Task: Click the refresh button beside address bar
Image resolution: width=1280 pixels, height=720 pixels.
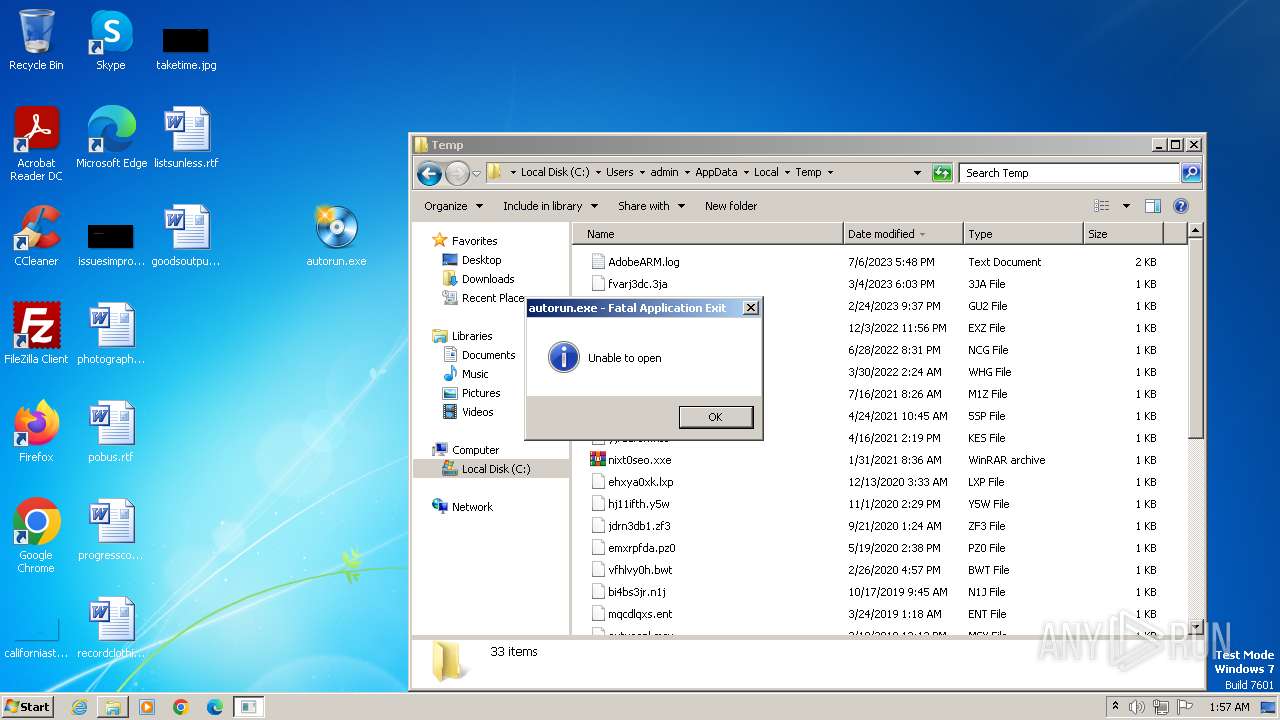Action: 941,173
